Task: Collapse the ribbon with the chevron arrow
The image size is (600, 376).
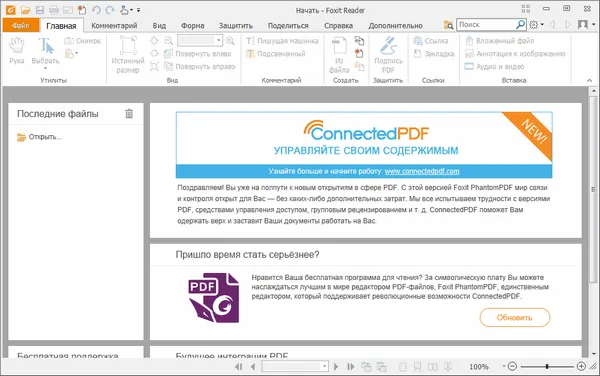Action: click(x=589, y=80)
